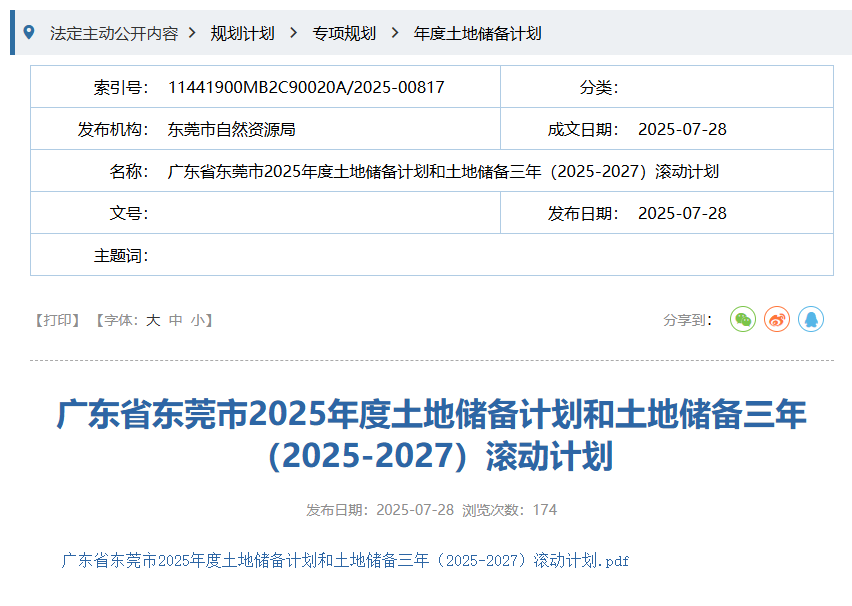Open 法定主动公开内容 breadcrumb link
Screen dimensions: 852x606
(x=114, y=33)
